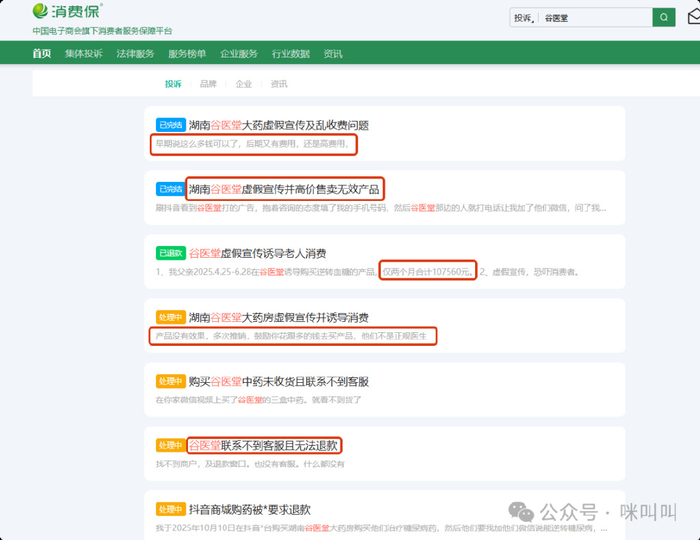Open the envelope message icon
Image resolution: width=700 pixels, height=540 pixels.
coord(693,17)
